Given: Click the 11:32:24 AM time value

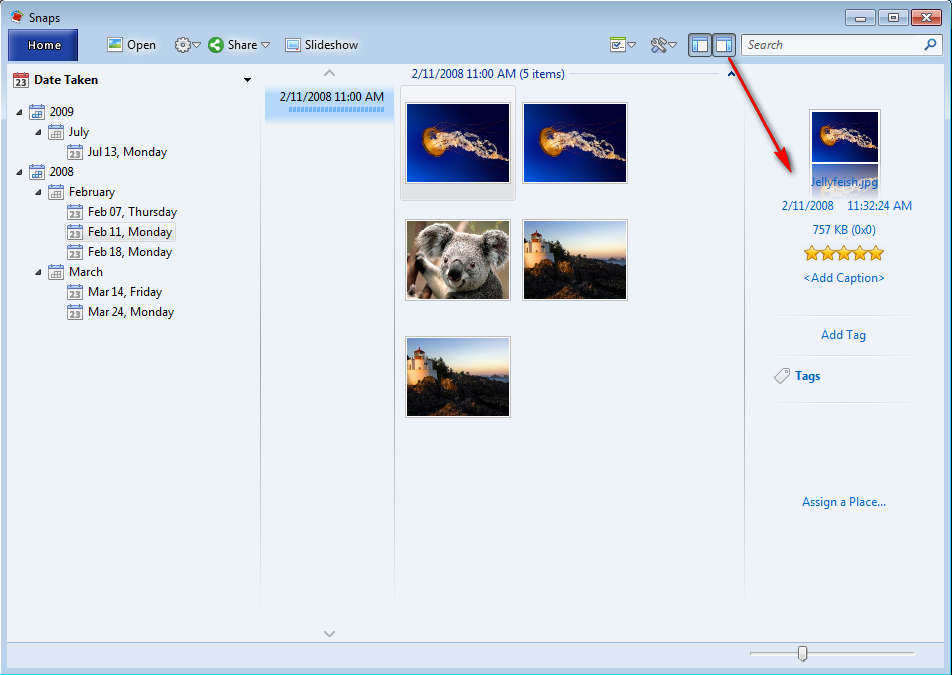Looking at the screenshot, I should pos(879,206).
